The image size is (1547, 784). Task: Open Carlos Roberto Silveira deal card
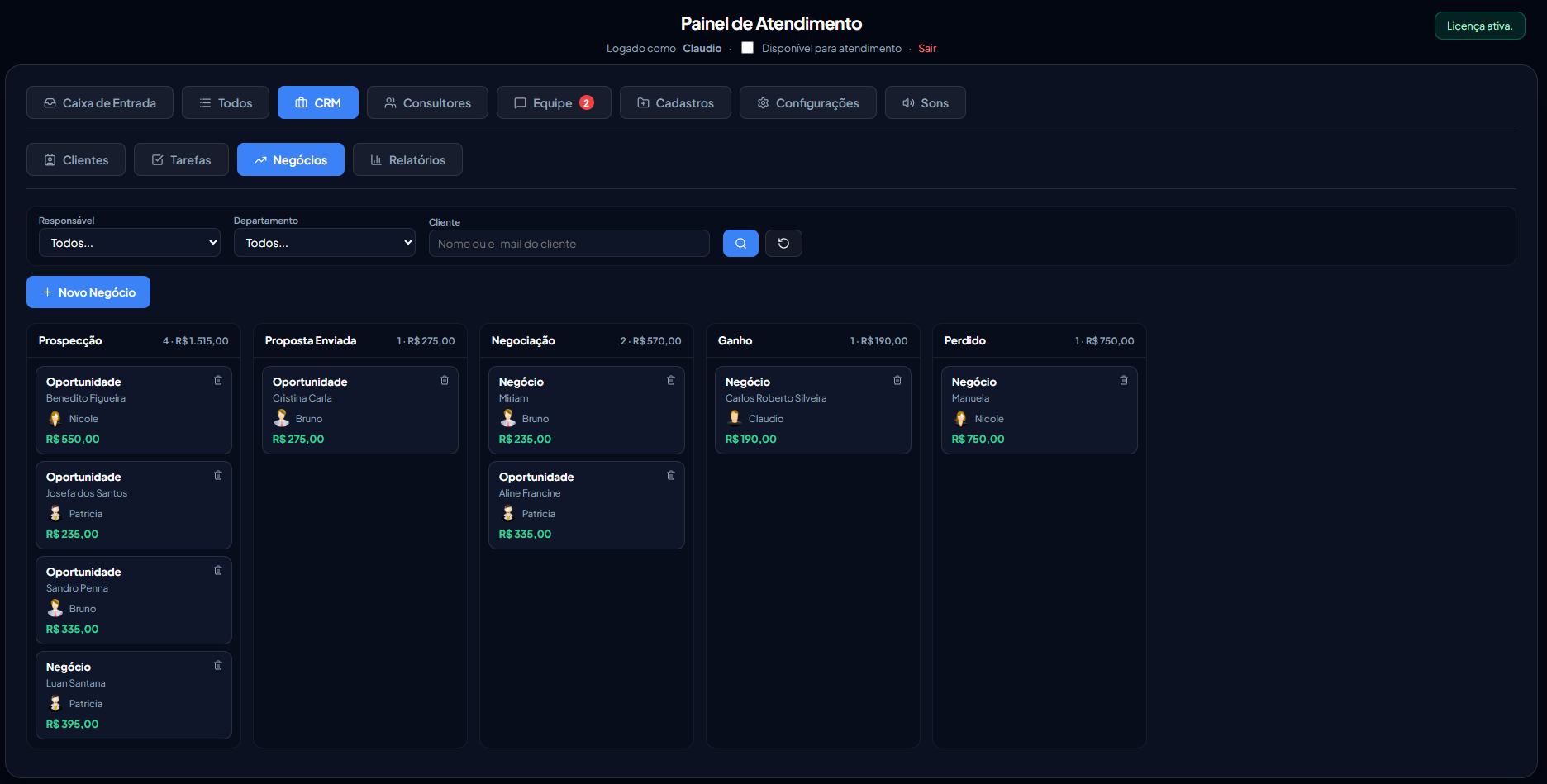click(813, 410)
